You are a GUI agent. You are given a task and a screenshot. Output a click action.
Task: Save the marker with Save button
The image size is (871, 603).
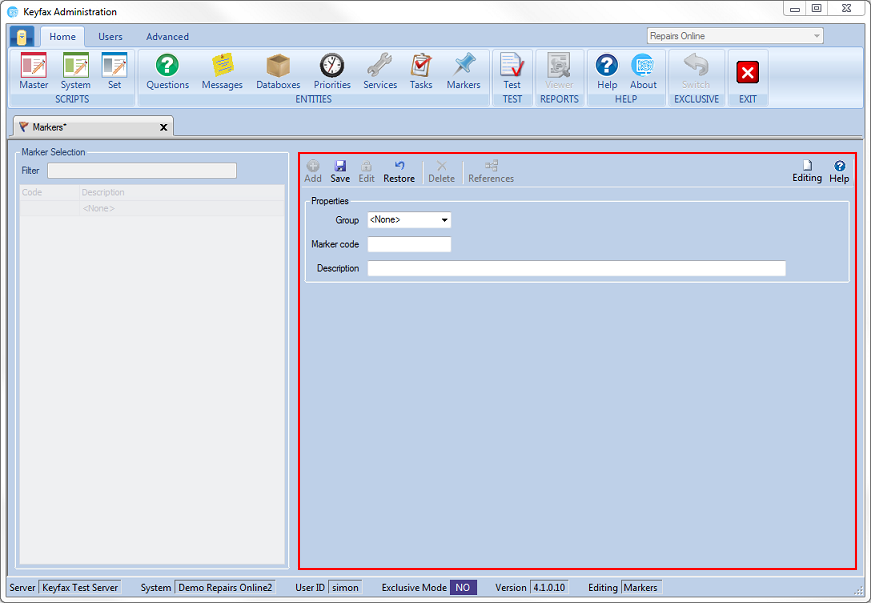[340, 172]
